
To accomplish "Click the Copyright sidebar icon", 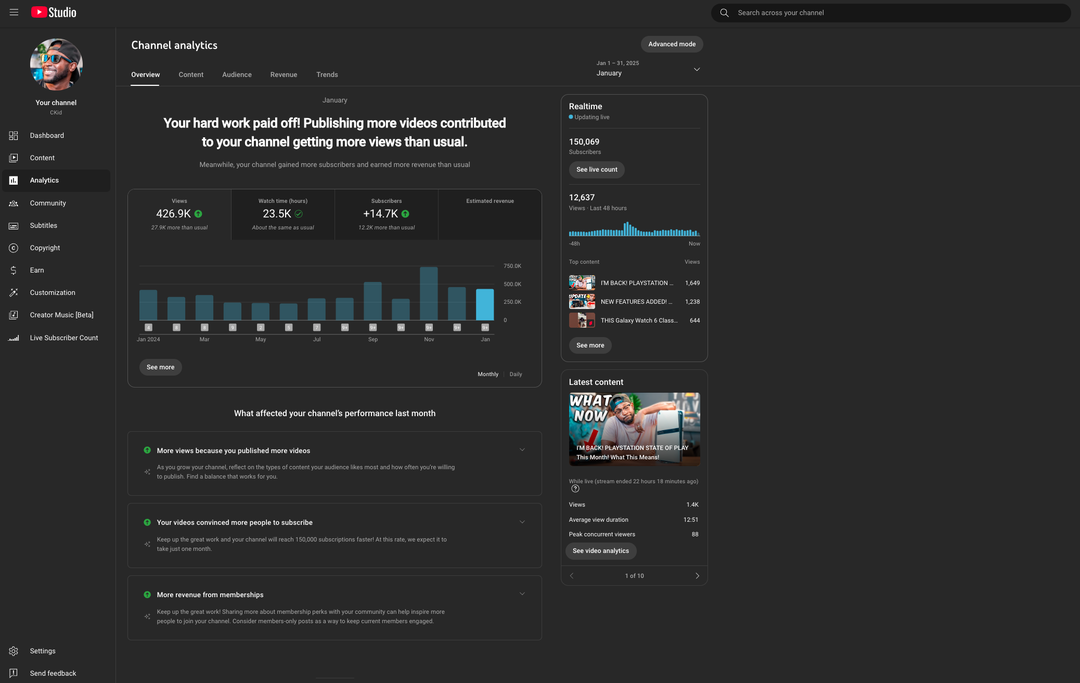I will (x=14, y=248).
